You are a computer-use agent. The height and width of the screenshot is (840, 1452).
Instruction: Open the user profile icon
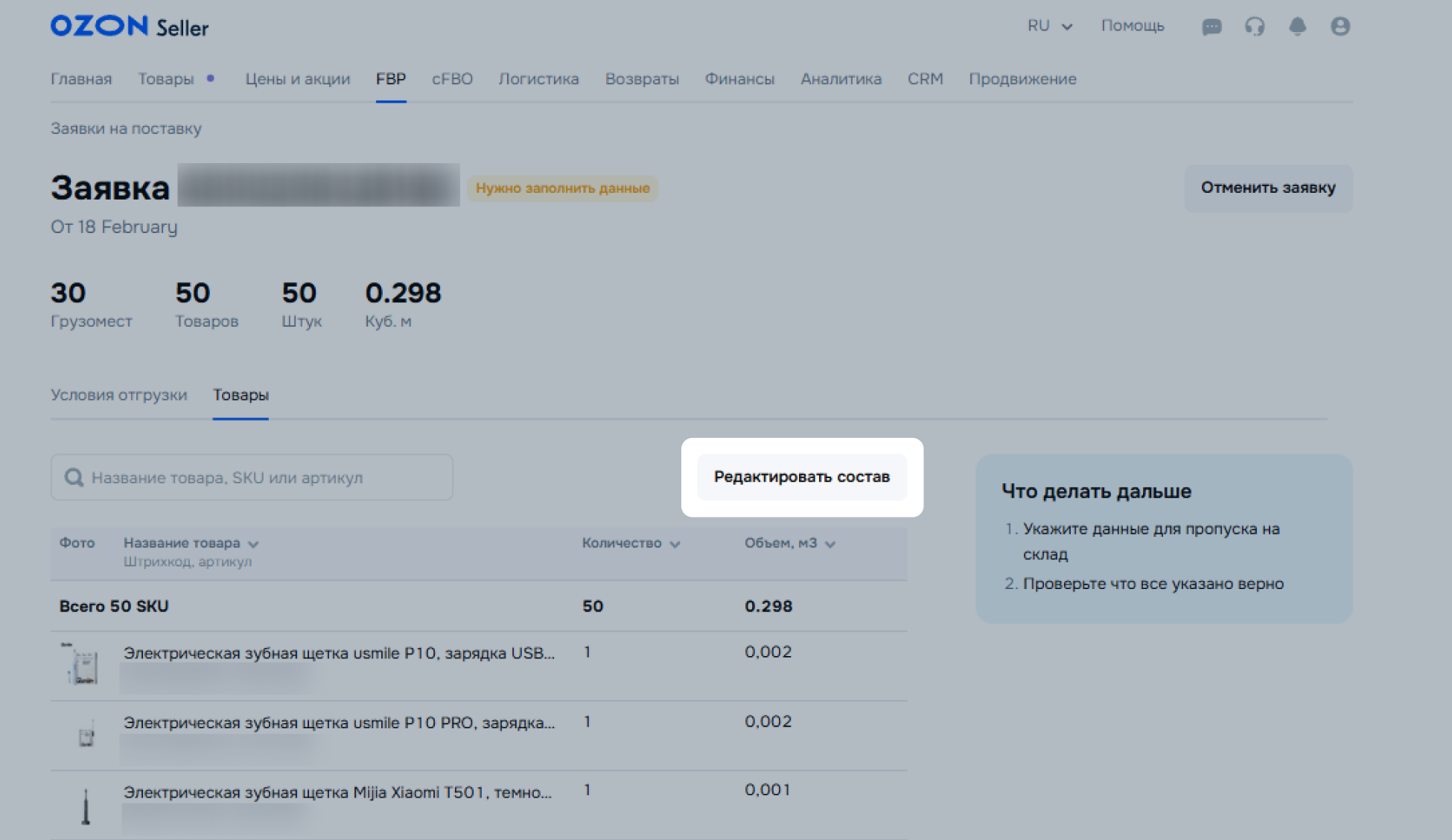[x=1340, y=27]
